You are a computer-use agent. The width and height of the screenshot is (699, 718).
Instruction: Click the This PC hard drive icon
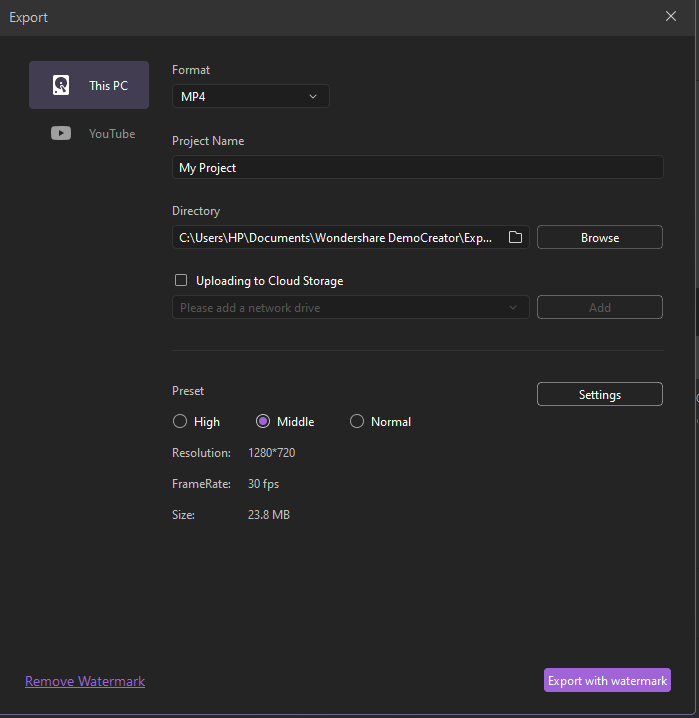click(61, 85)
